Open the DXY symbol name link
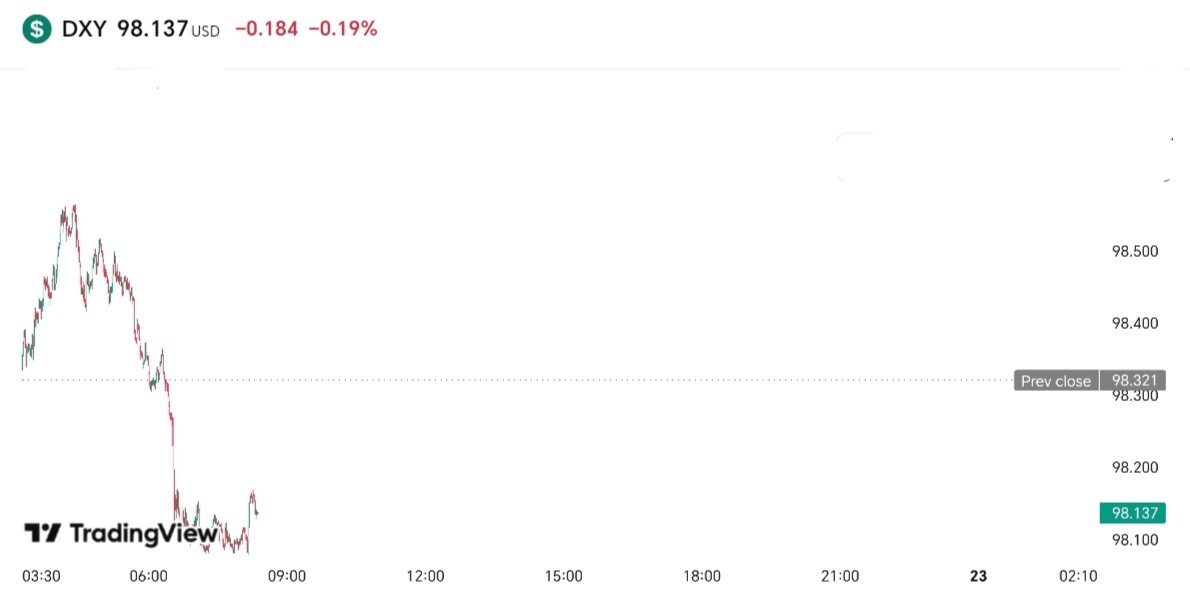 (85, 29)
